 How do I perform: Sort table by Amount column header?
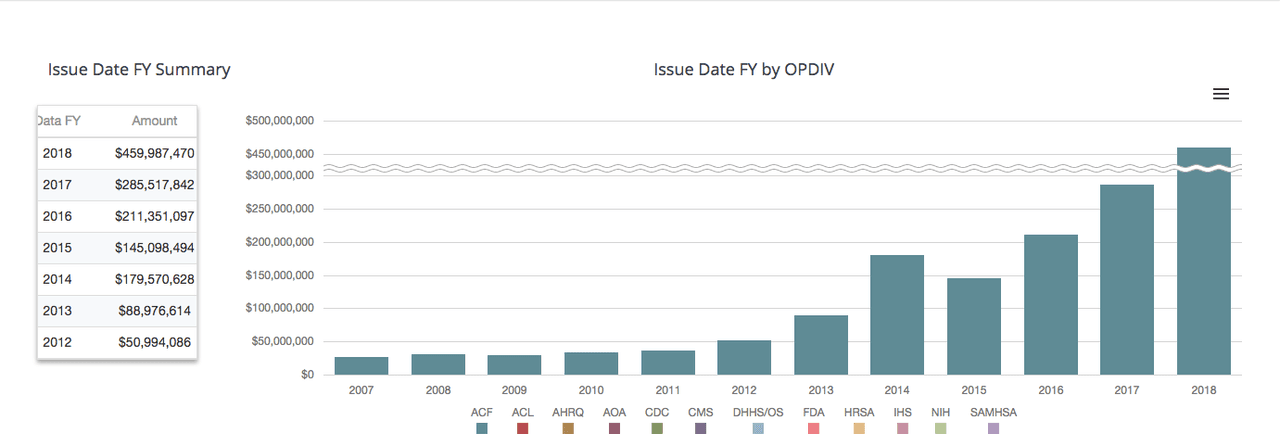pyautogui.click(x=154, y=121)
